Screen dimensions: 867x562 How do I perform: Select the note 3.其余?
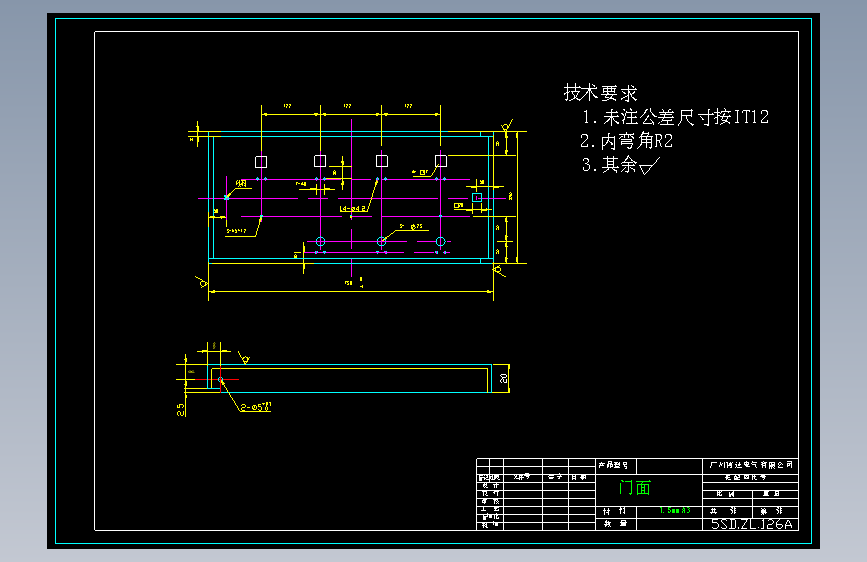pyautogui.click(x=621, y=165)
